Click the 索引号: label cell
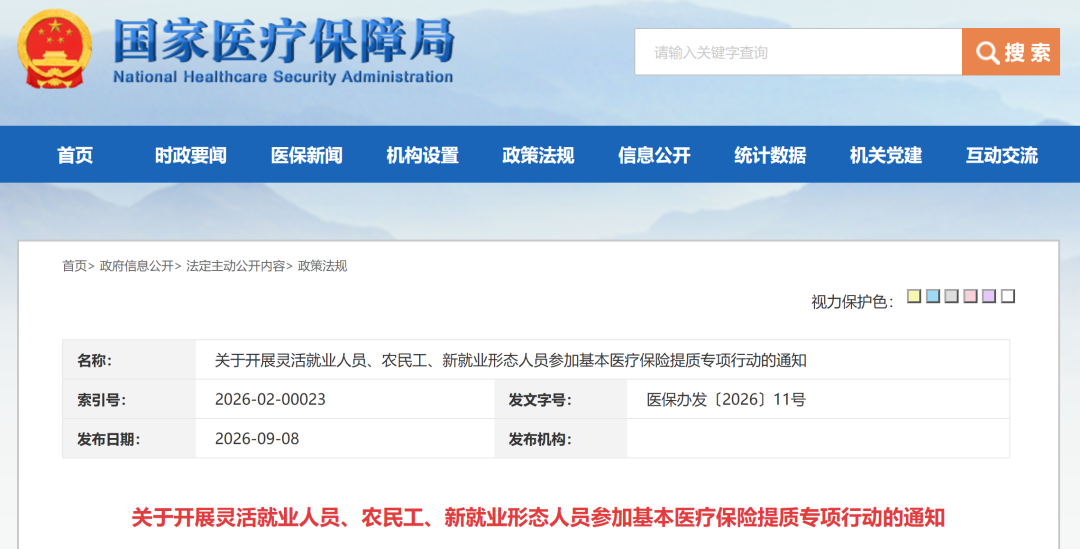 click(x=129, y=400)
